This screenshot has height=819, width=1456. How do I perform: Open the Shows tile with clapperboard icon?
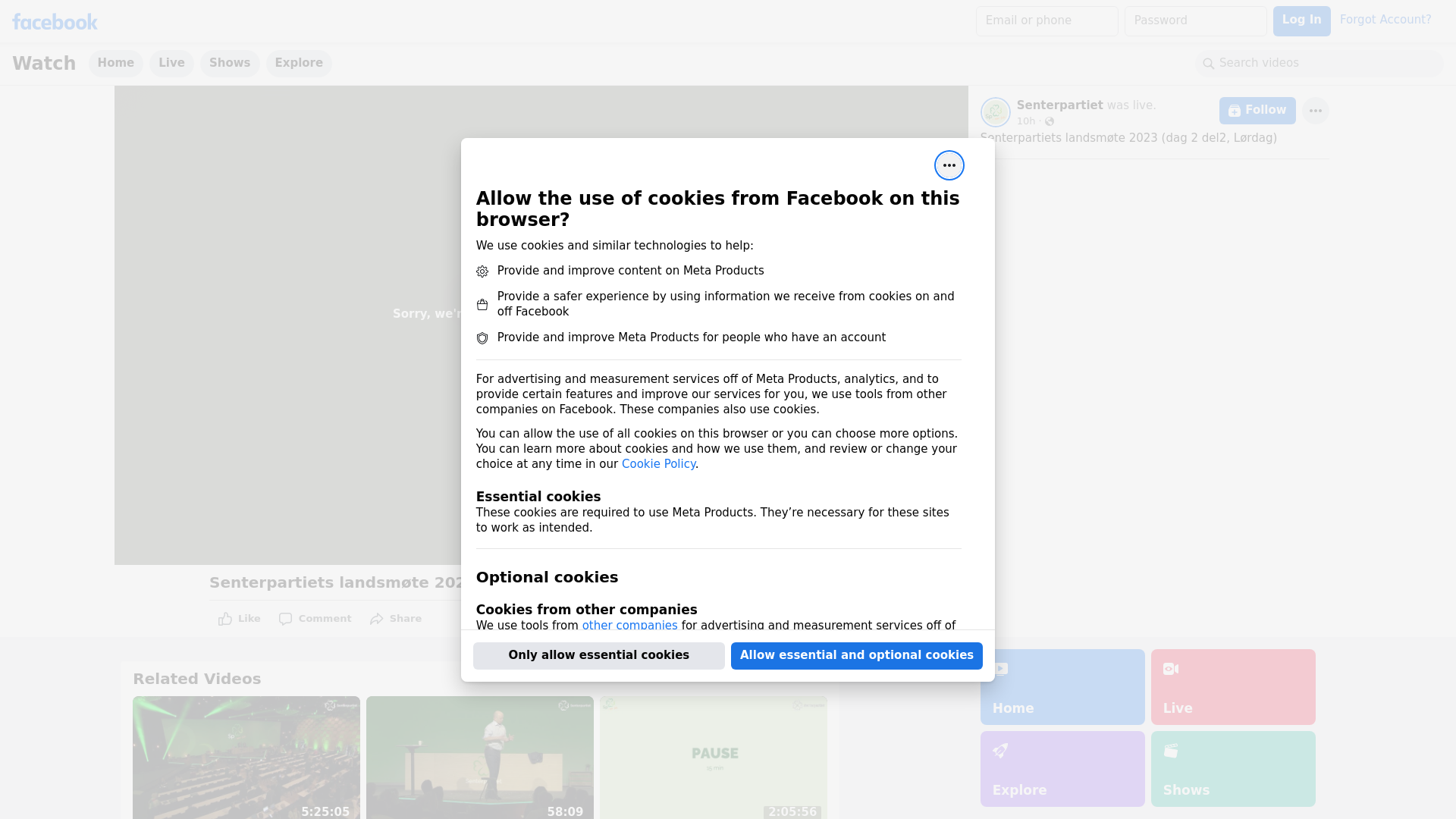click(x=1233, y=769)
